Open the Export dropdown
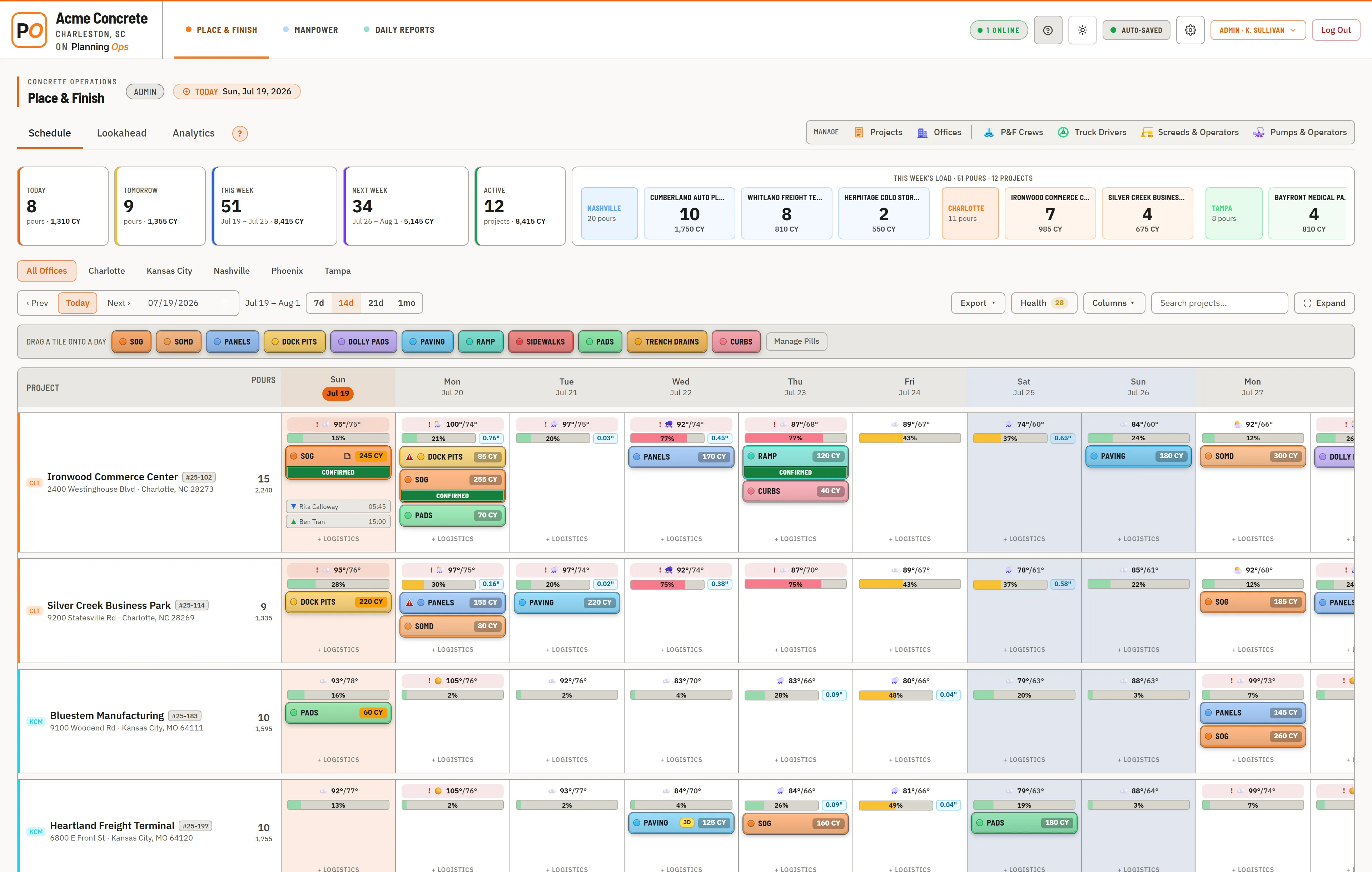Viewport: 1372px width, 872px height. tap(978, 303)
